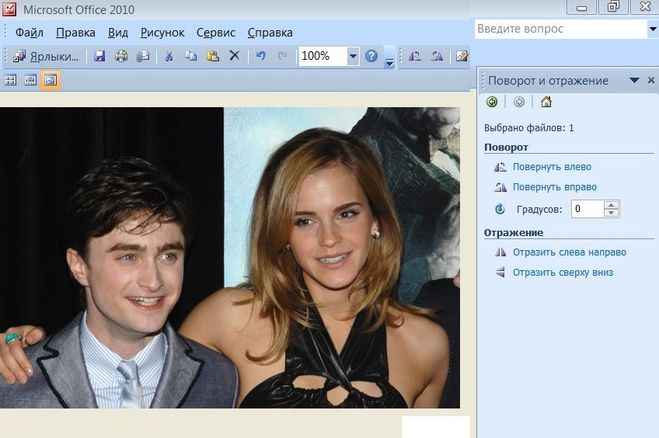Screen dimensions: 659x438
Task: Expand the 100% zoom dropdown
Action: click(x=353, y=56)
